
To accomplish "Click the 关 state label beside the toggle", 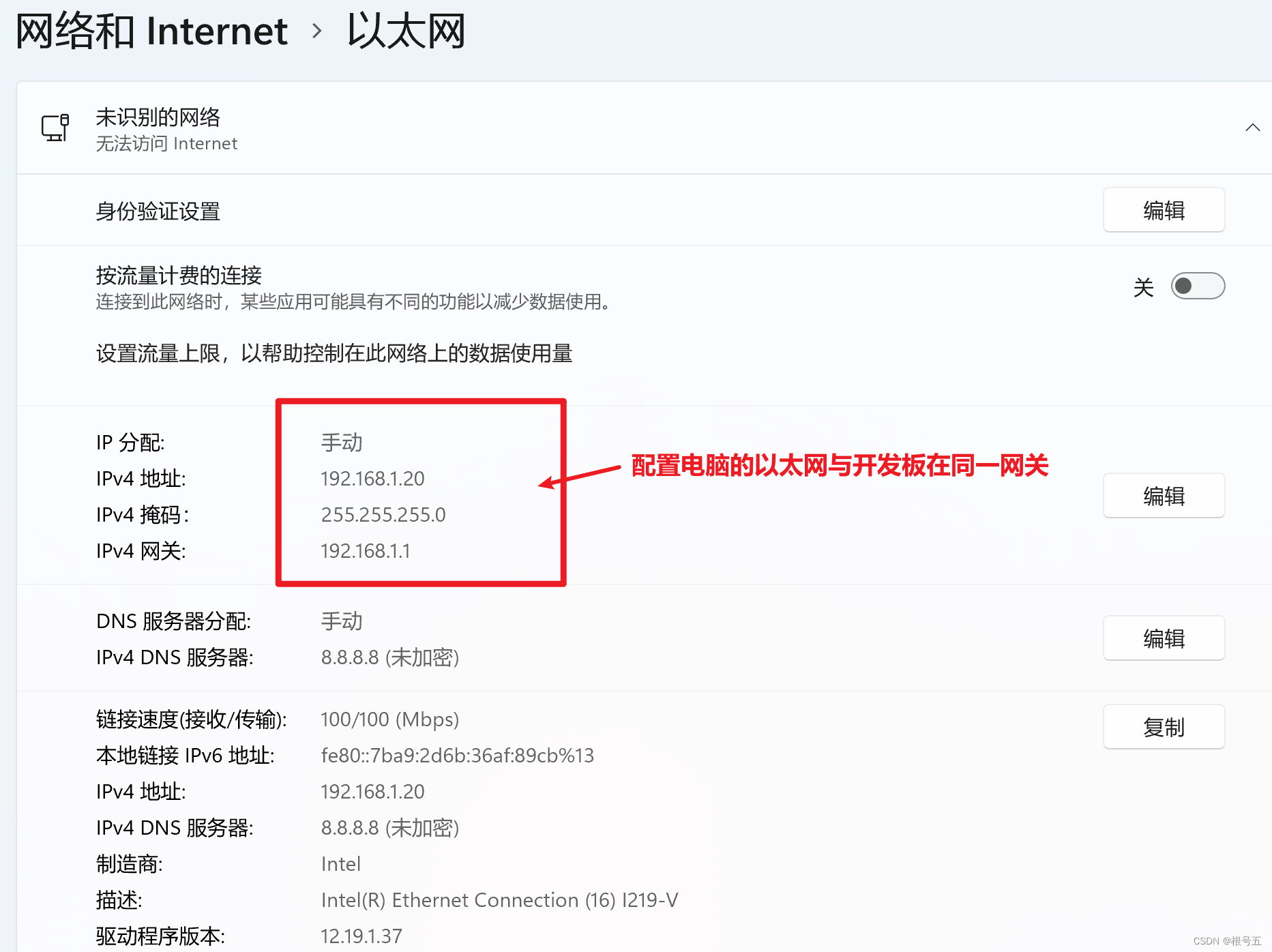I will [1144, 287].
